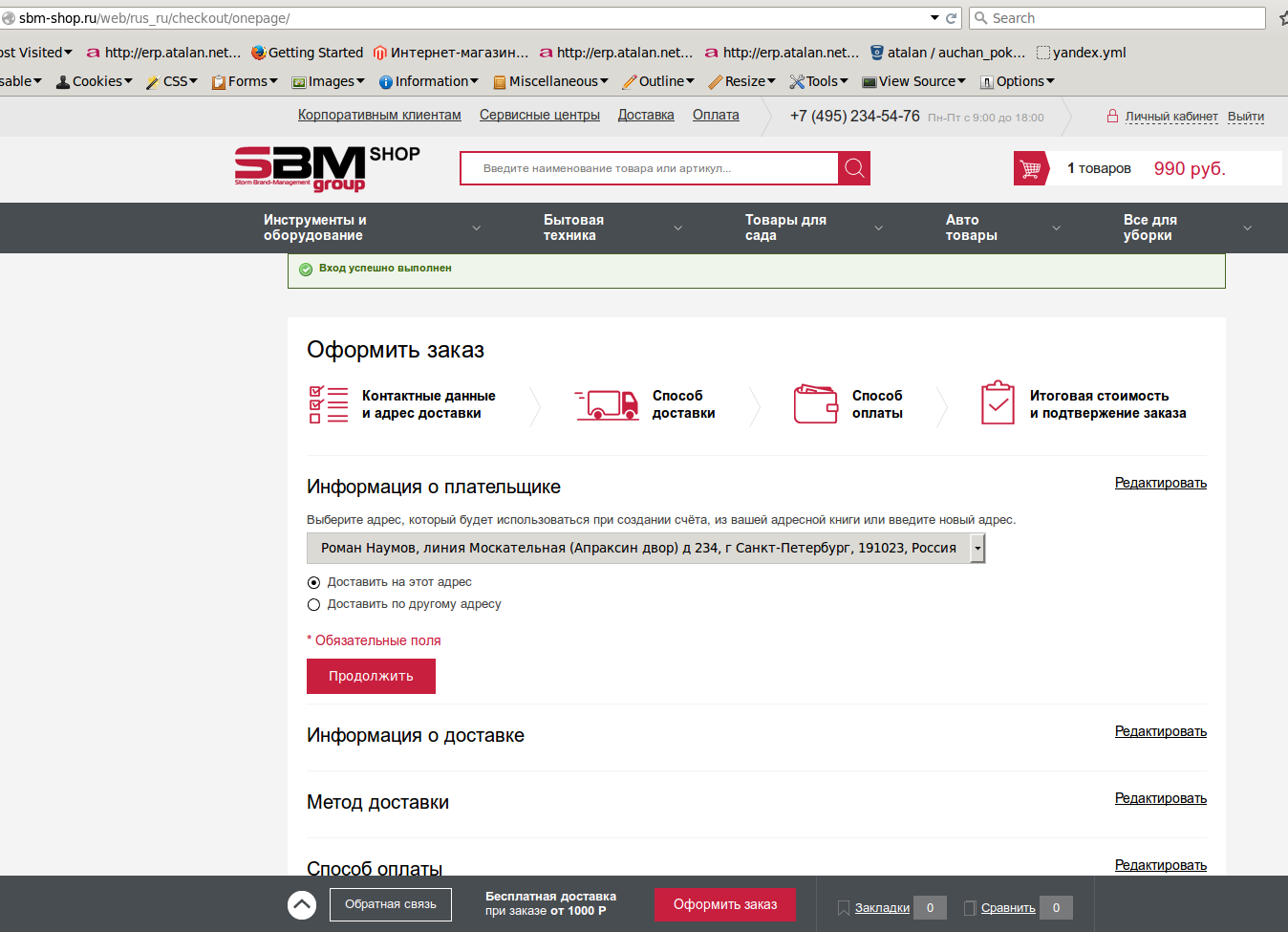The height and width of the screenshot is (932, 1288).
Task: Edit 'Информация о доставке' section
Action: point(1161,731)
